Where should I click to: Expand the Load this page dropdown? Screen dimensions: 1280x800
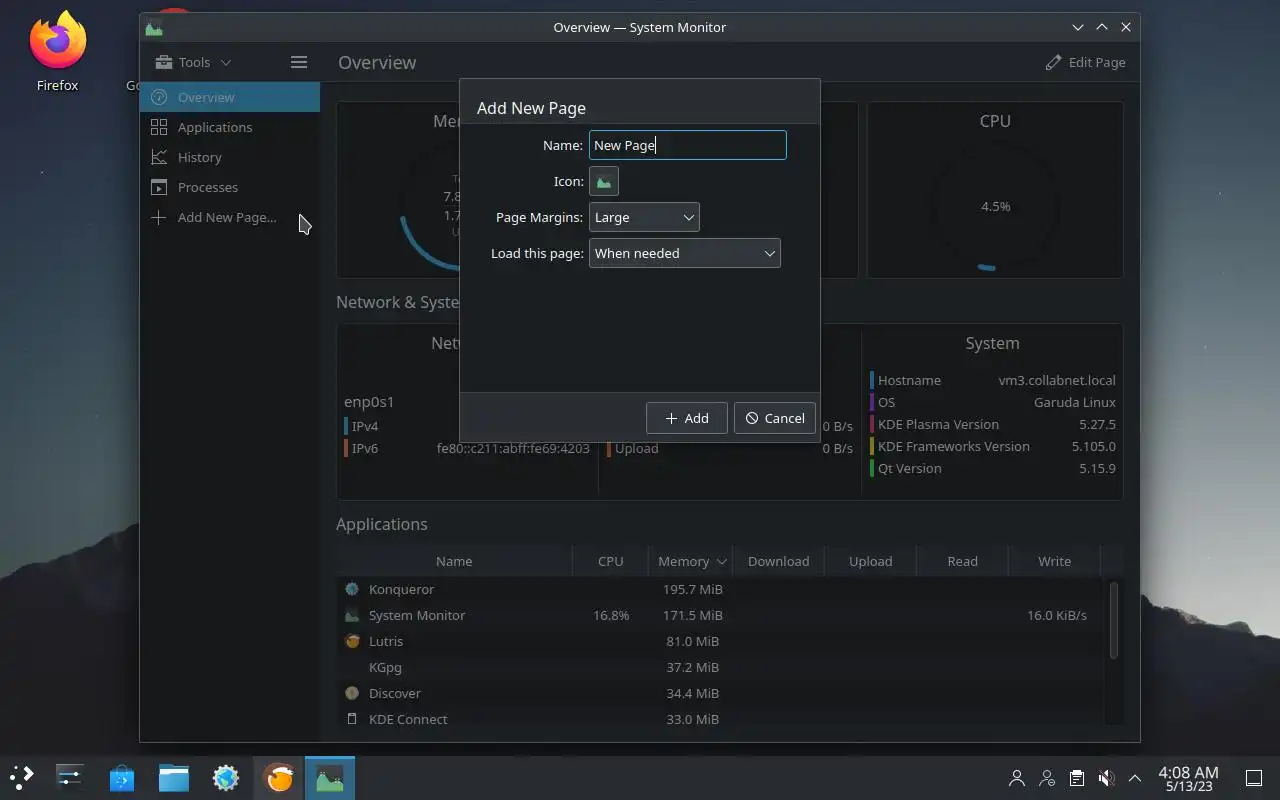pos(685,253)
